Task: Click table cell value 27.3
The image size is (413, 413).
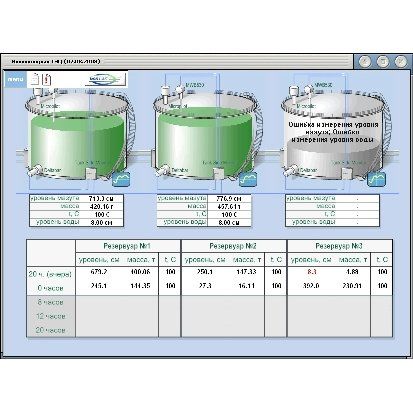Action: pos(205,286)
